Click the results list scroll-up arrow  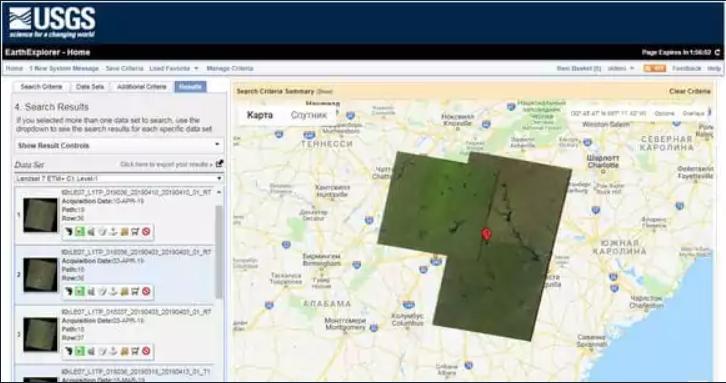pos(219,192)
